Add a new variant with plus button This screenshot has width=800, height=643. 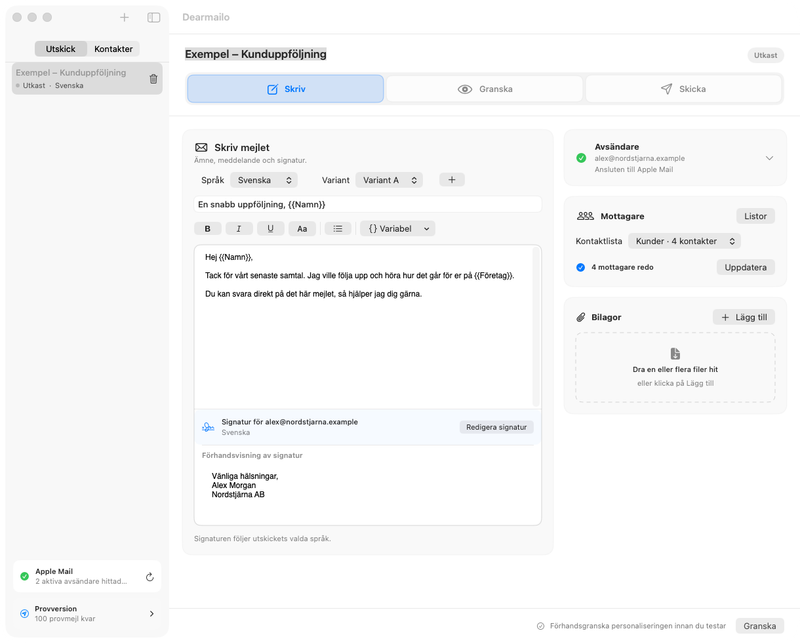click(452, 180)
